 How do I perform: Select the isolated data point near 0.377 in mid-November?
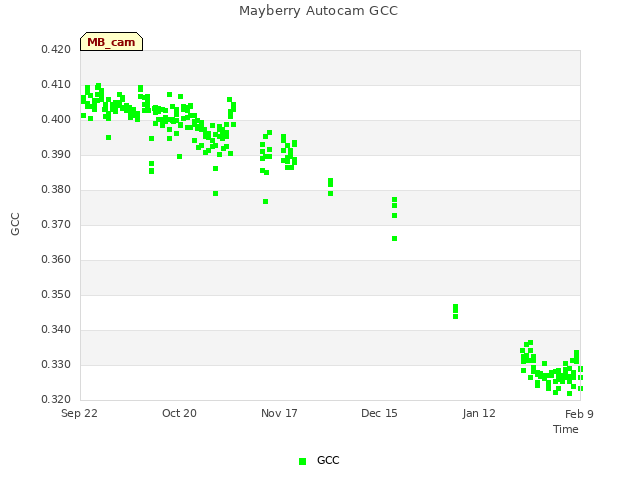coord(265,202)
